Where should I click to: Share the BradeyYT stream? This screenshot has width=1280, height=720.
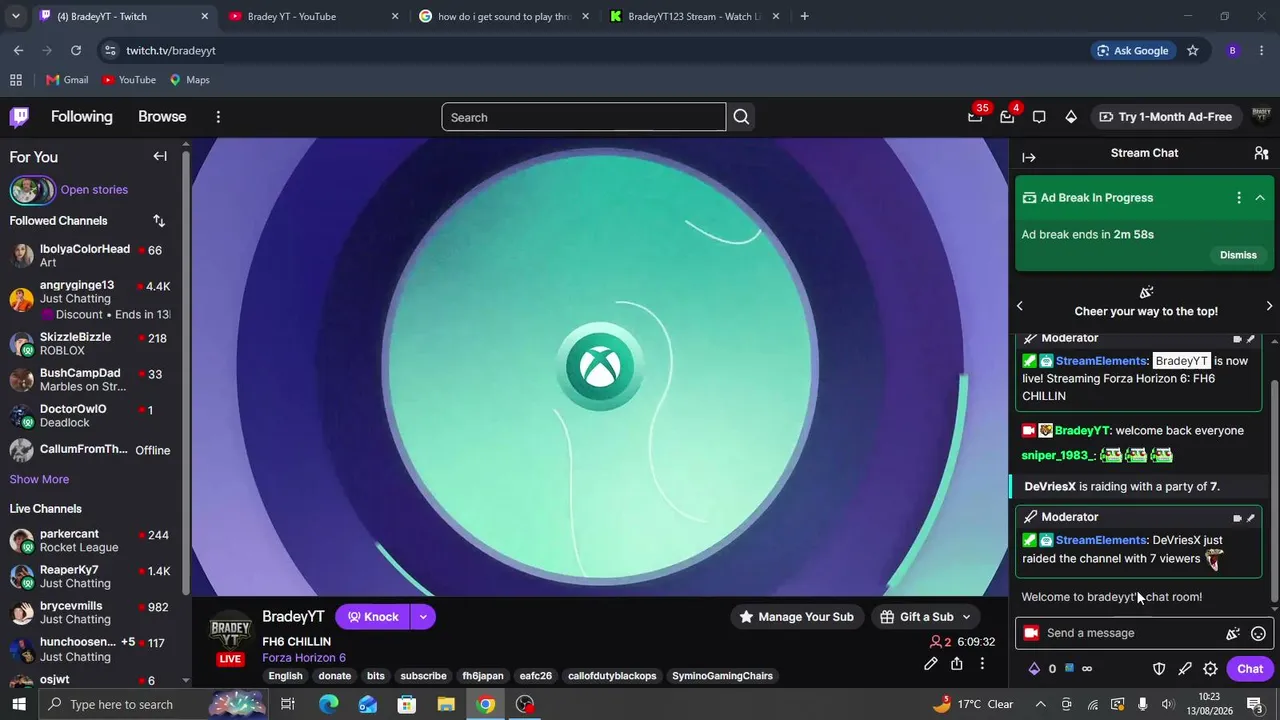[x=957, y=663]
